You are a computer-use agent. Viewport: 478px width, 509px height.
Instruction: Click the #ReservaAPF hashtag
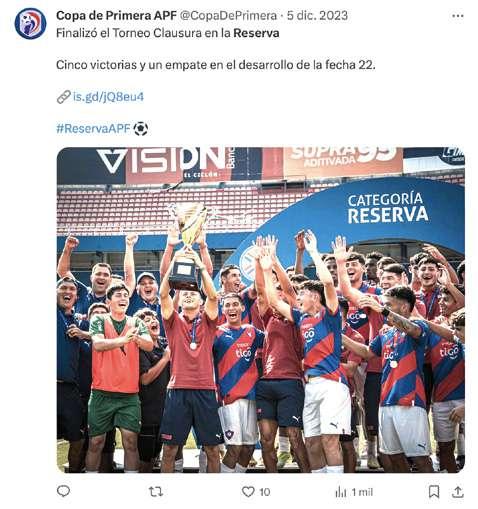pyautogui.click(x=93, y=128)
